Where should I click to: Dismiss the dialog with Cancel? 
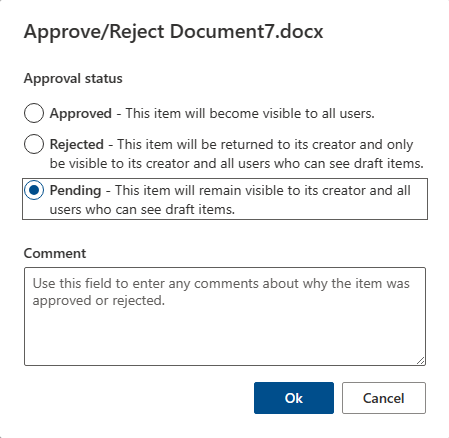(384, 398)
